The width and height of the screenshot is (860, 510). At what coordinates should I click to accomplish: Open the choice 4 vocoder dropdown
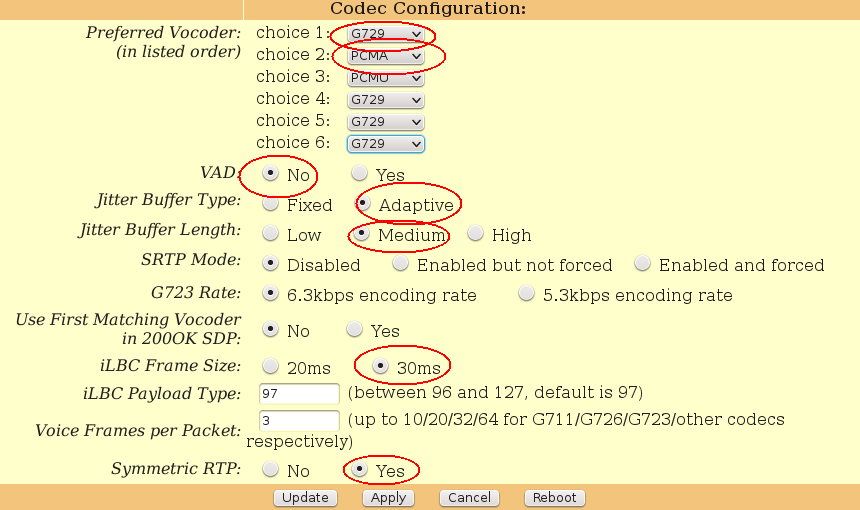coord(386,101)
